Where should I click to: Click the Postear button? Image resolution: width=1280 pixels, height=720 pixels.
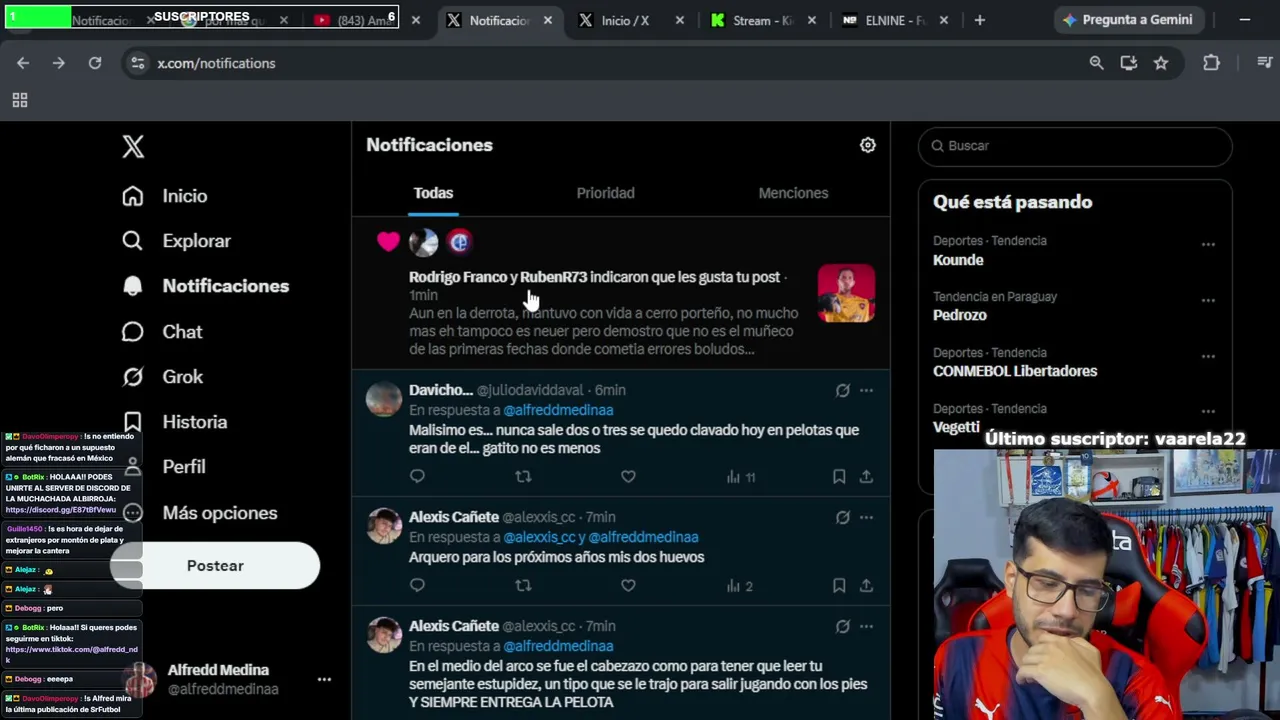tap(215, 566)
